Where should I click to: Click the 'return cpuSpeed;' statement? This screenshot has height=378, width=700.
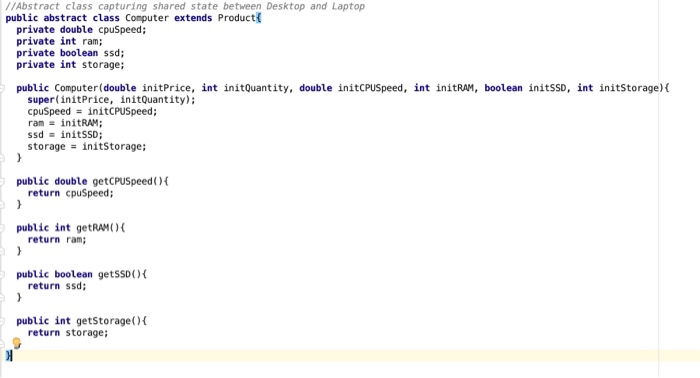pos(71,193)
